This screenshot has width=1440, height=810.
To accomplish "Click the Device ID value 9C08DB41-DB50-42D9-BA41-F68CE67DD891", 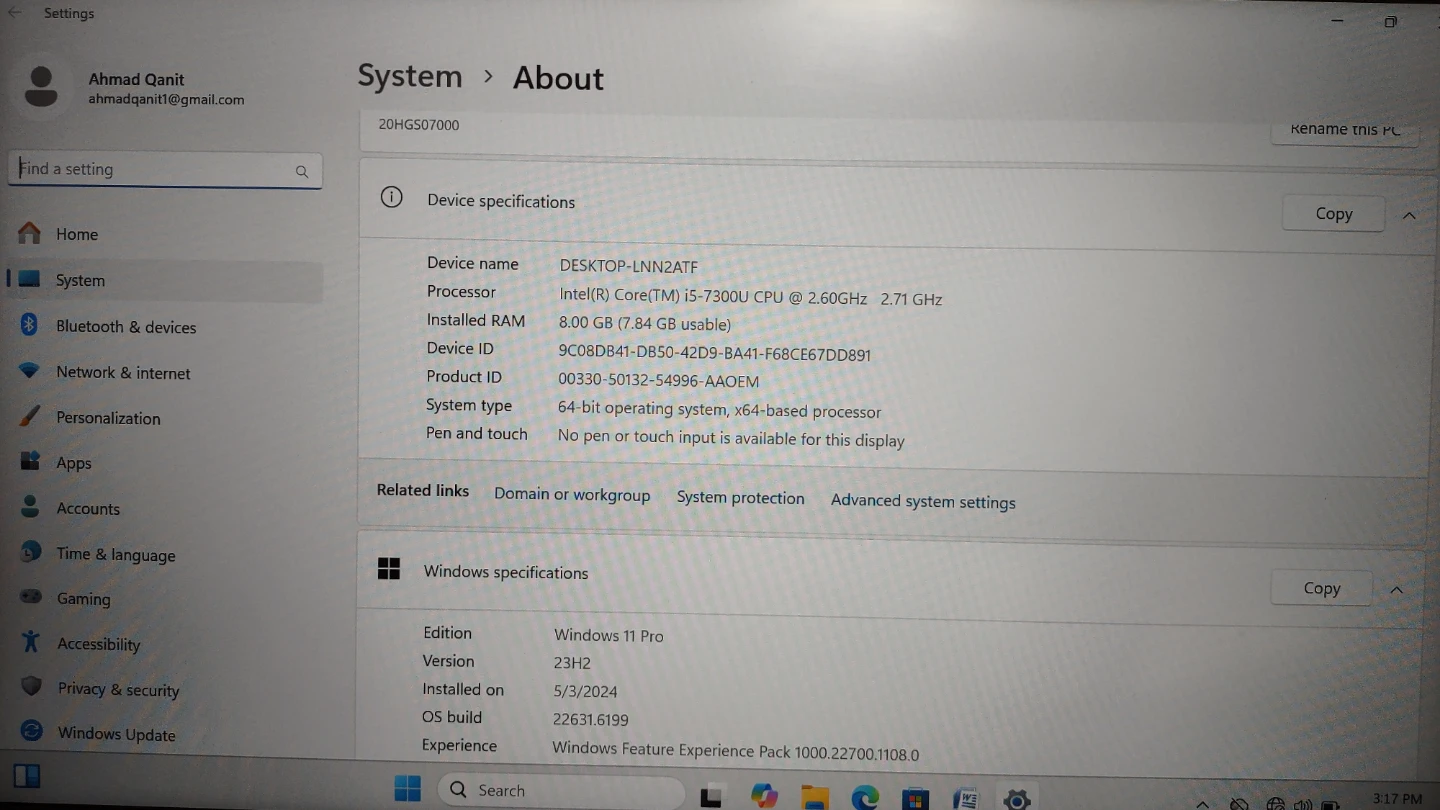I will pyautogui.click(x=715, y=354).
